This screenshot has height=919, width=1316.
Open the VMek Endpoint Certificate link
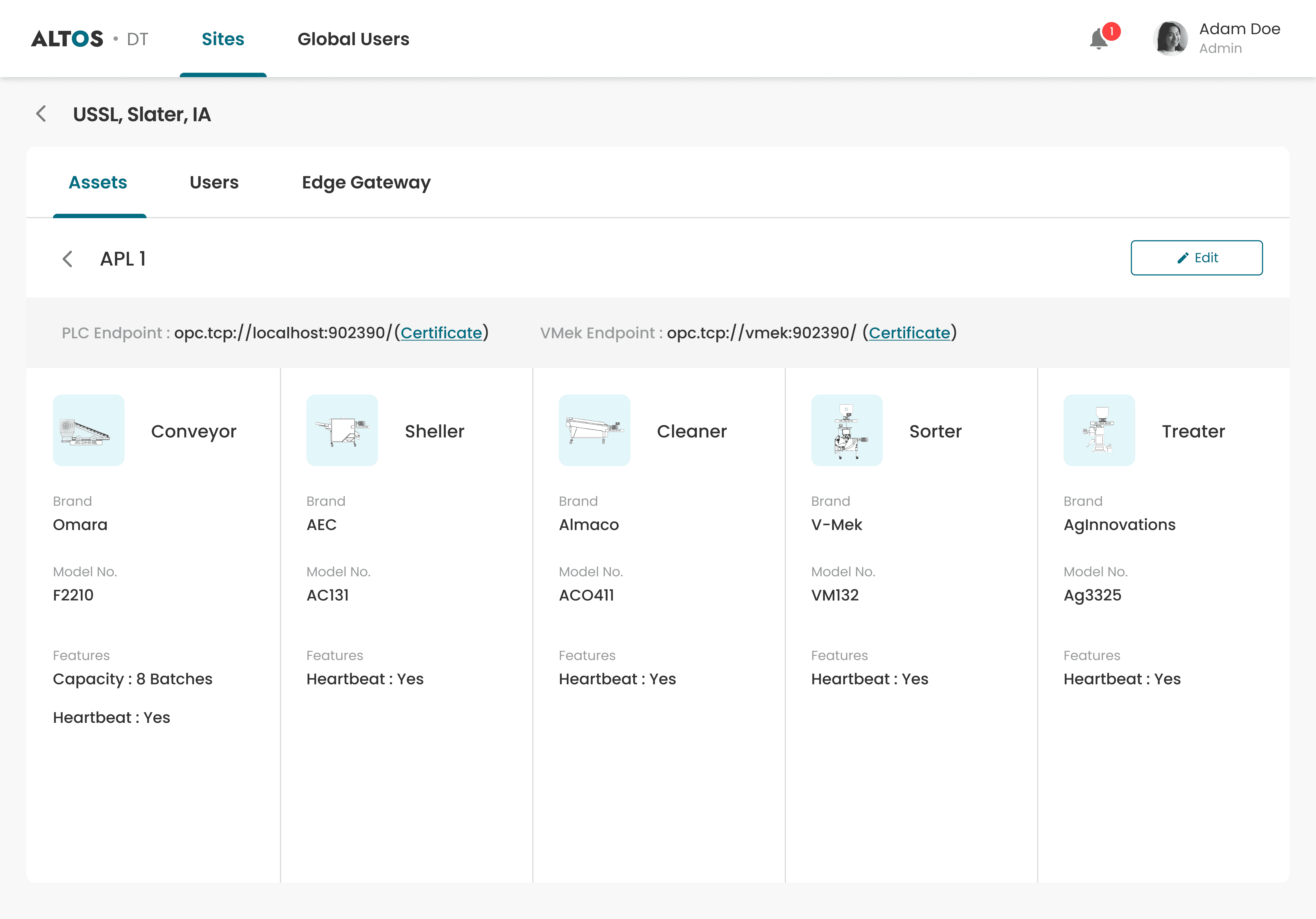point(909,333)
